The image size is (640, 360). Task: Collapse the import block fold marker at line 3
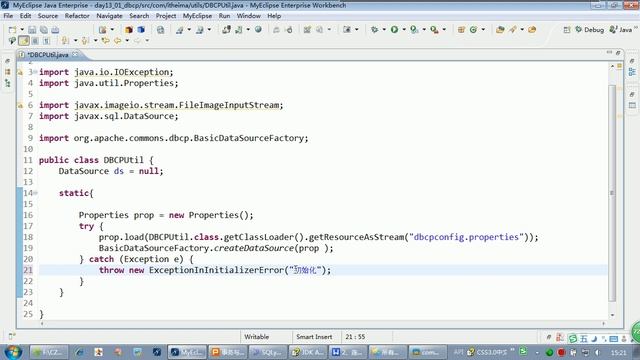(x=35, y=72)
